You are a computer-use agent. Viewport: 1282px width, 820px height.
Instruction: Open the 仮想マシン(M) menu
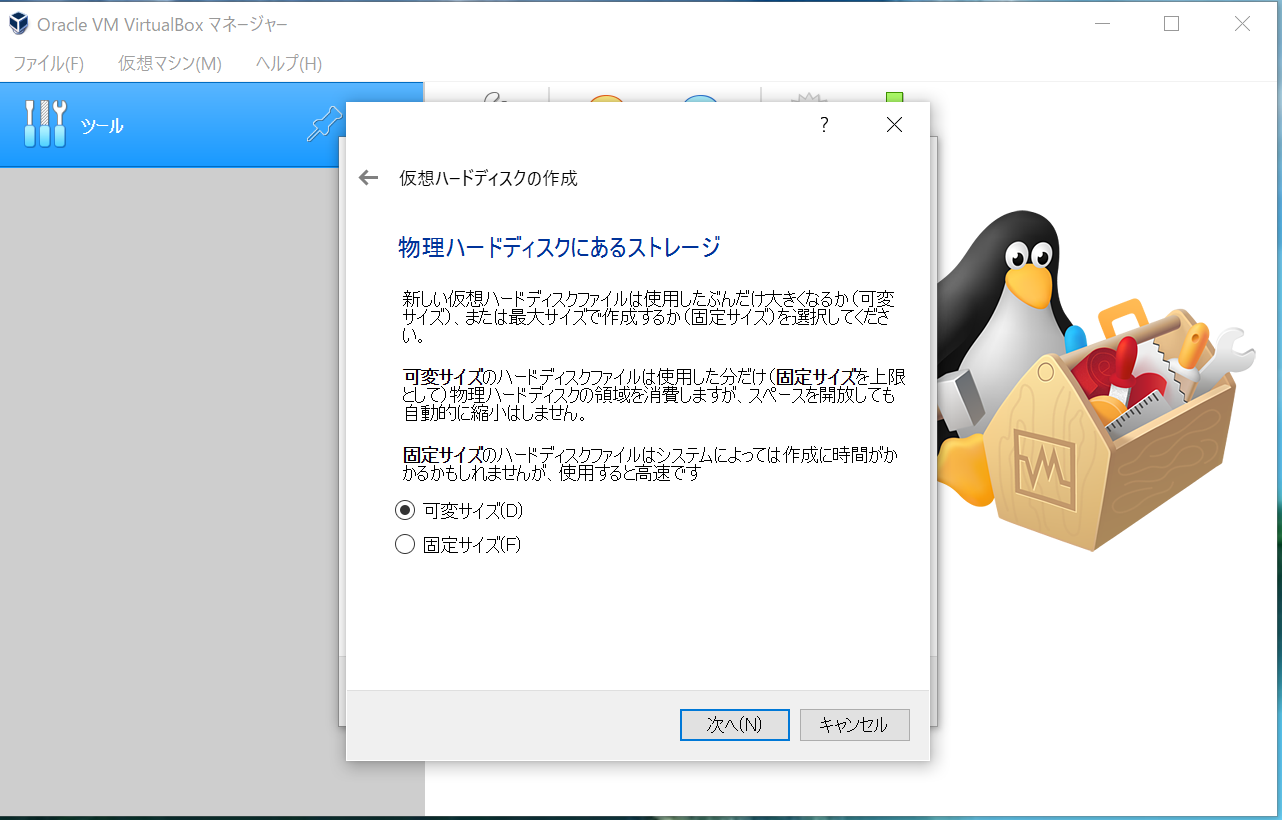(x=170, y=63)
